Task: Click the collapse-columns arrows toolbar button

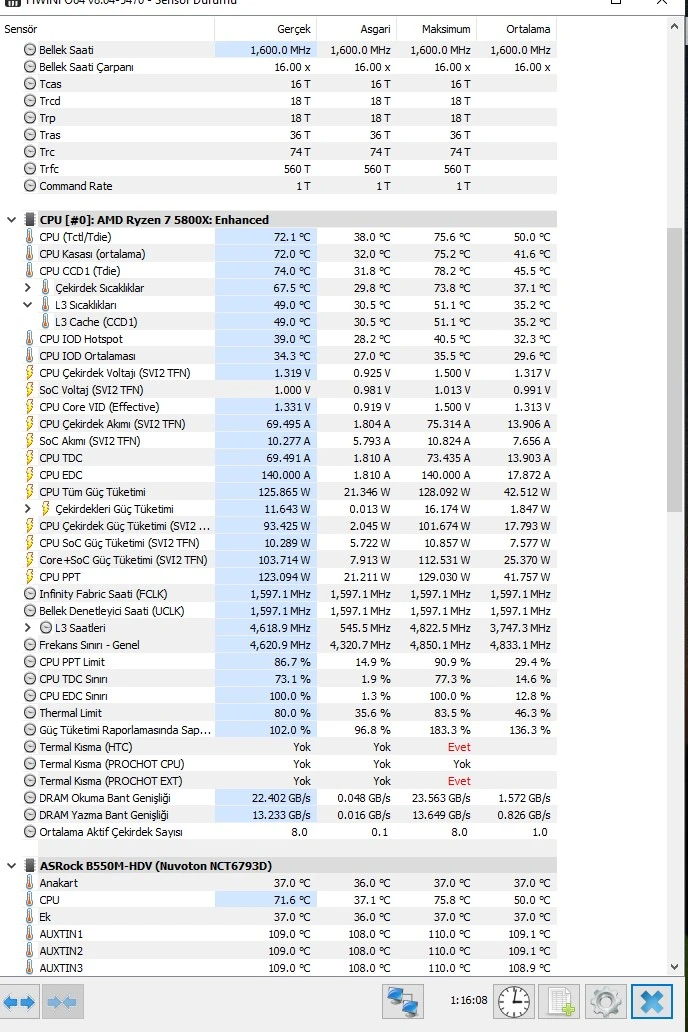Action: coord(63,1002)
